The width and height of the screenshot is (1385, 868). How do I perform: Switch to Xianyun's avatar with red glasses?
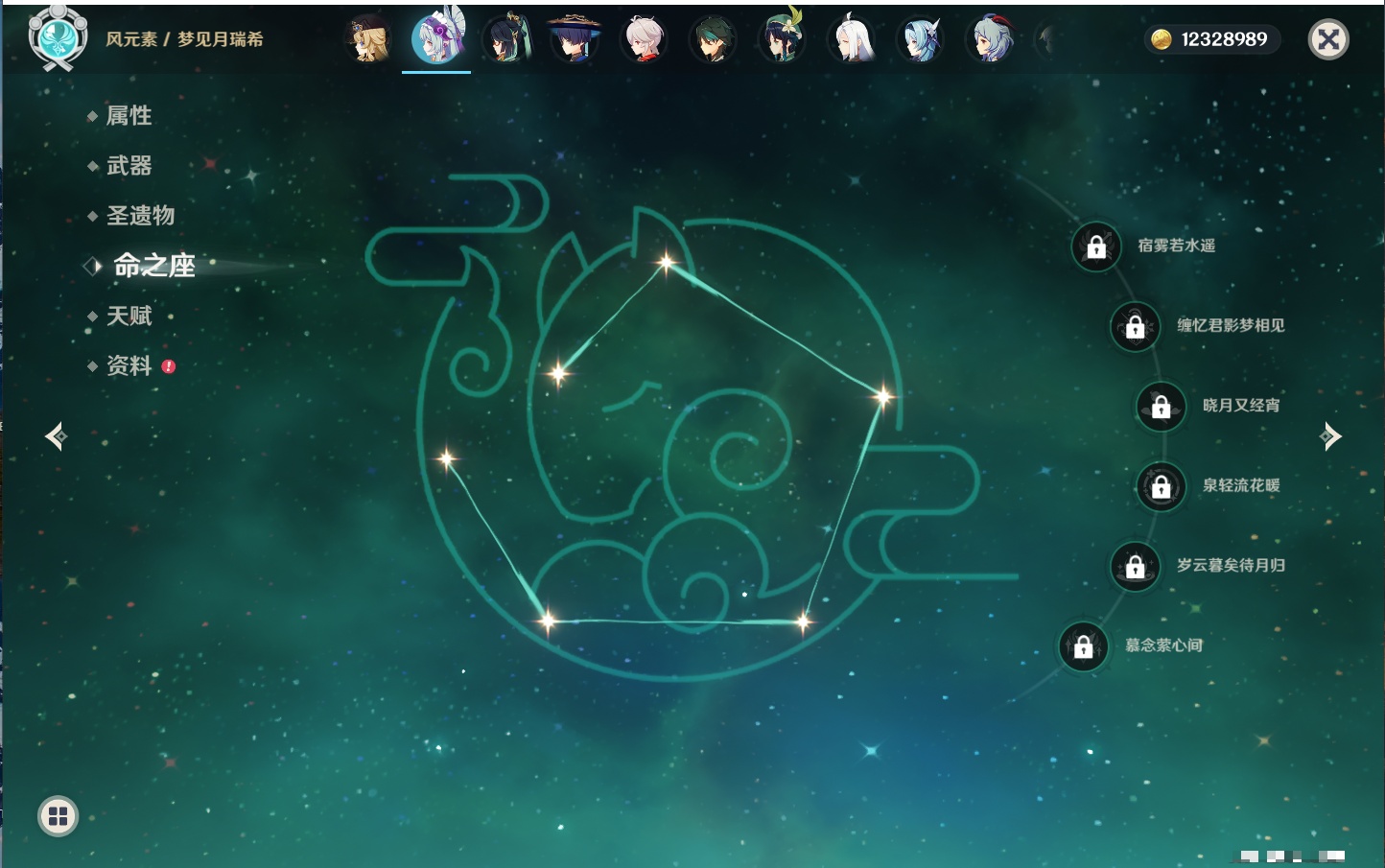505,39
